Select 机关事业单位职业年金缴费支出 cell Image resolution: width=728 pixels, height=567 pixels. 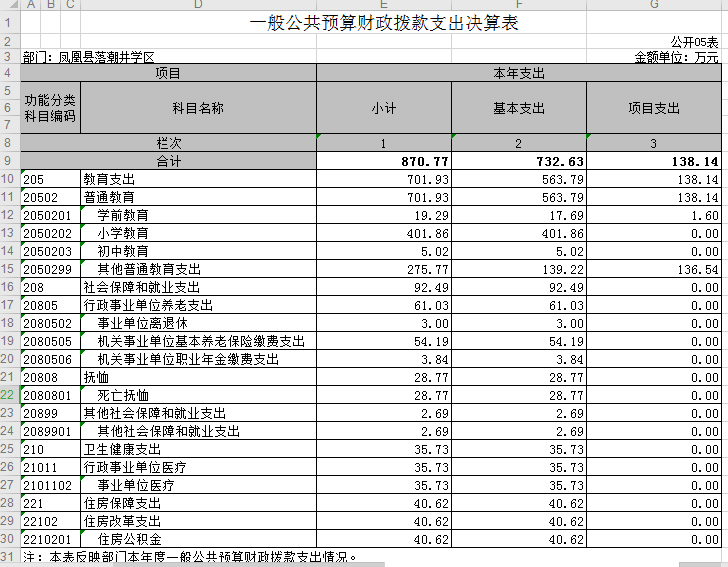[198, 359]
